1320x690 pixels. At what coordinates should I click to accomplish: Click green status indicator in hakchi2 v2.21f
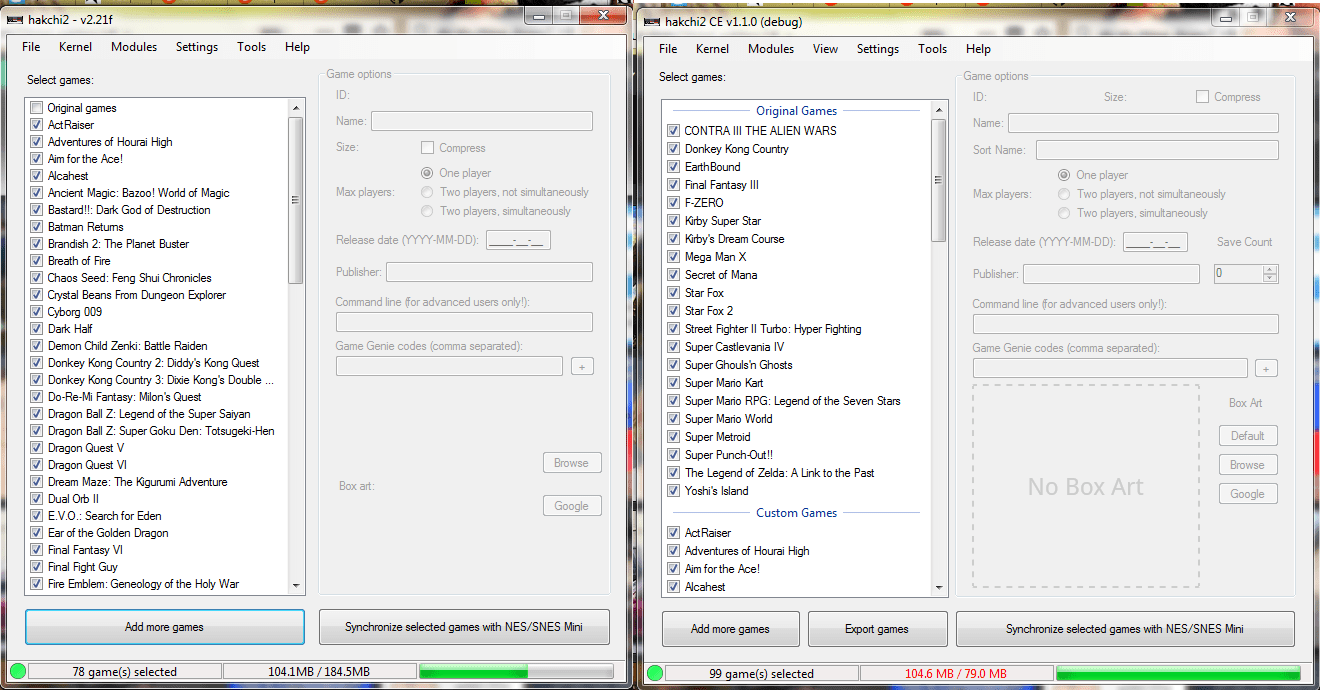pyautogui.click(x=17, y=671)
